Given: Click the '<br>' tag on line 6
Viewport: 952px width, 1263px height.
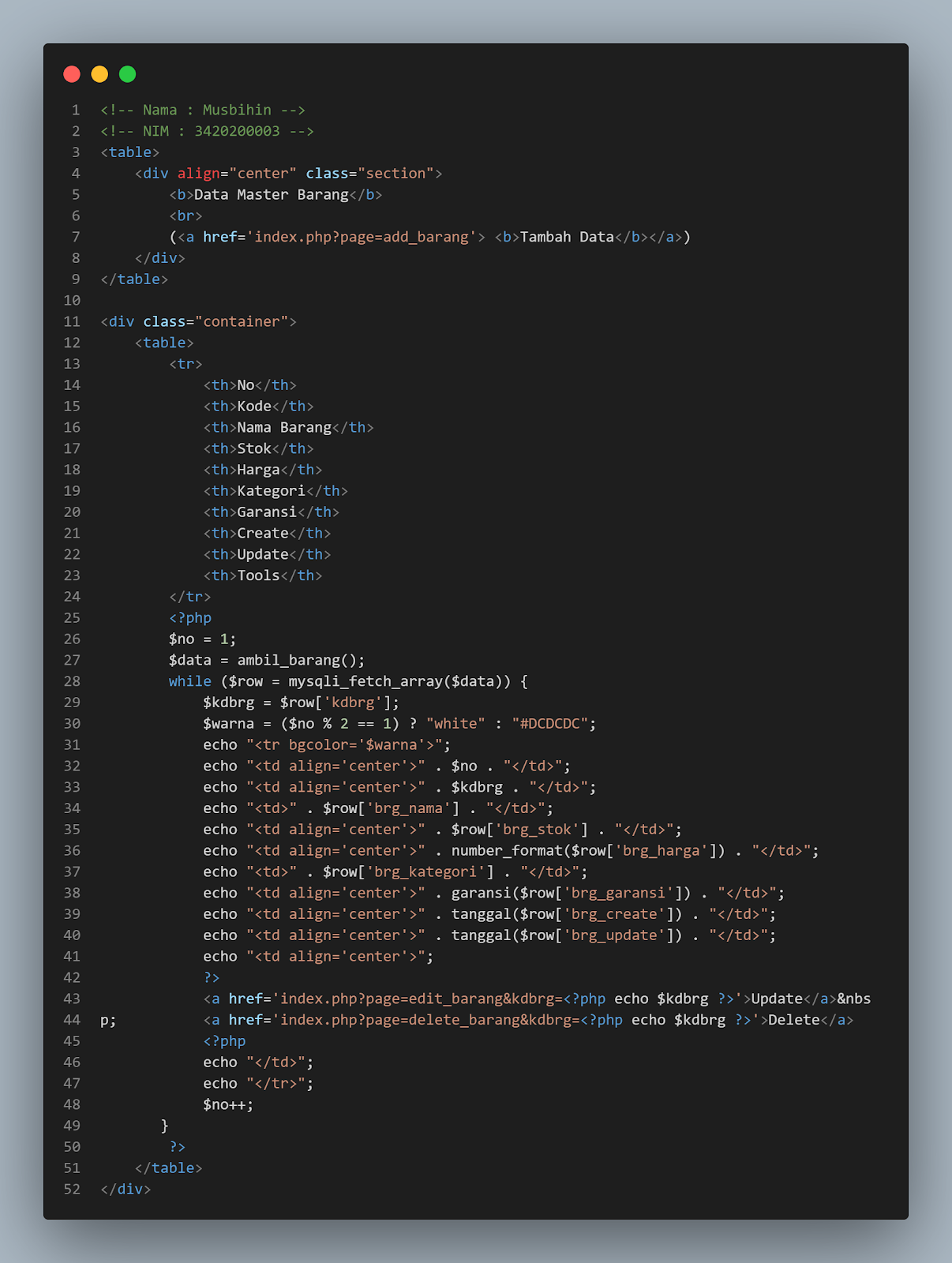Looking at the screenshot, I should (x=186, y=215).
